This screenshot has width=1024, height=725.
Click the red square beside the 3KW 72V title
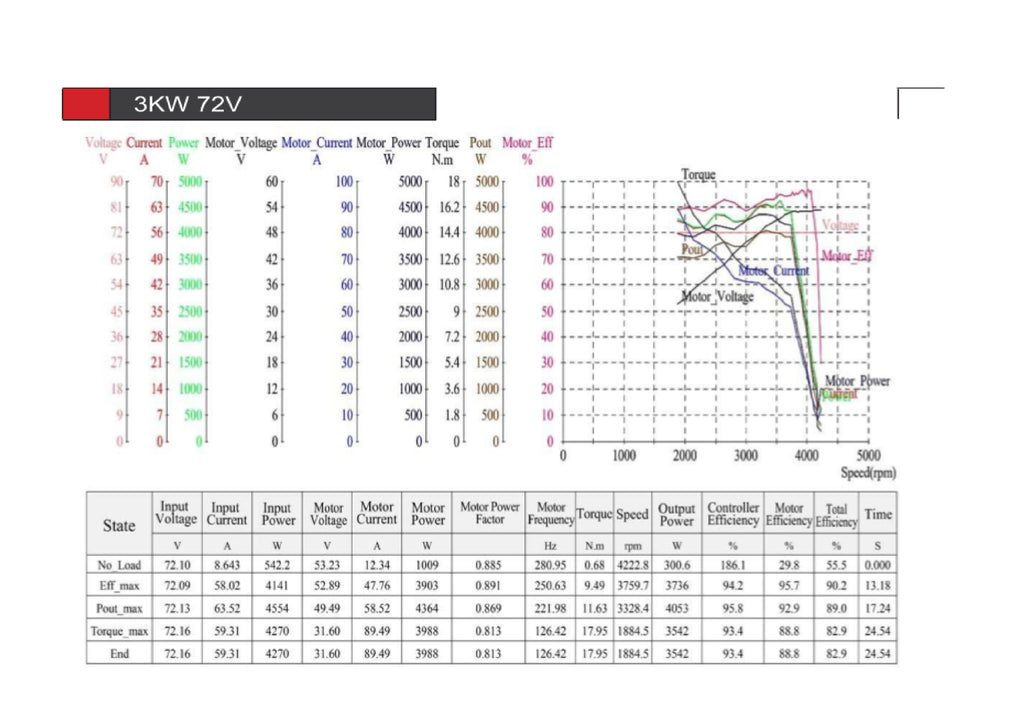click(86, 104)
